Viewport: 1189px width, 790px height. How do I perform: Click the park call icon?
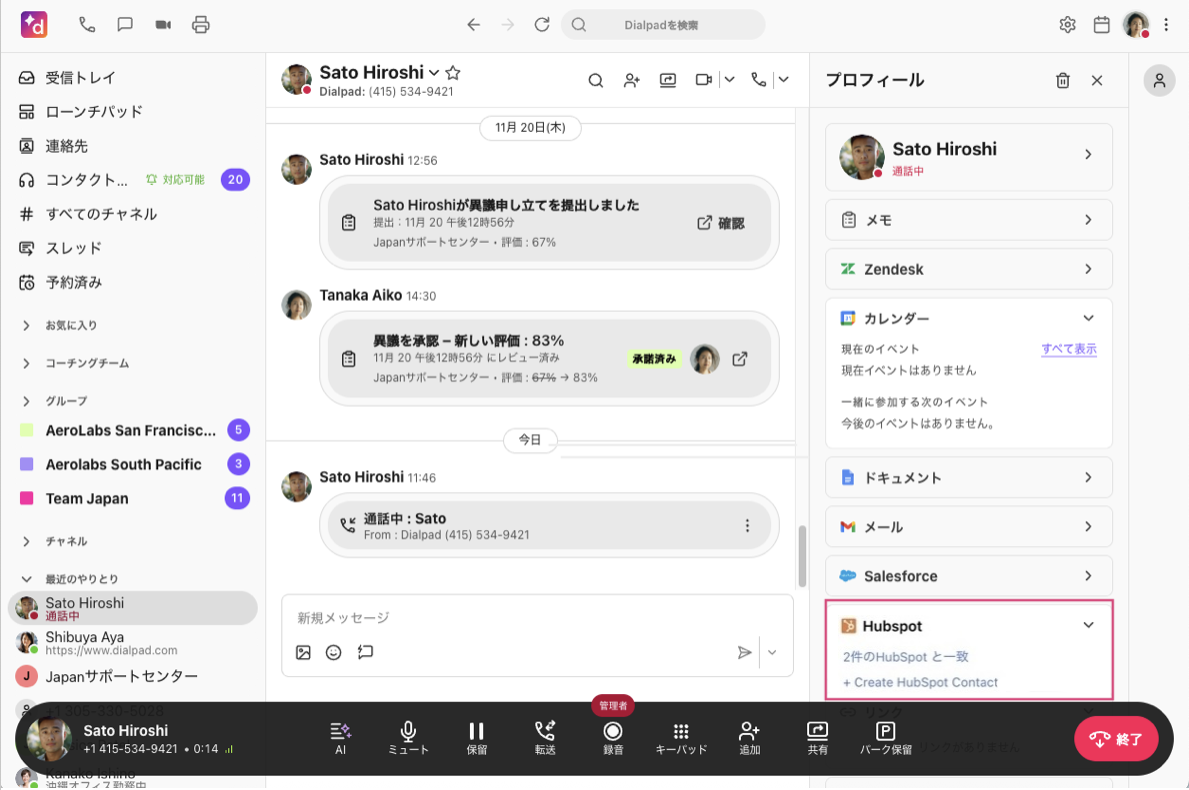tap(886, 737)
